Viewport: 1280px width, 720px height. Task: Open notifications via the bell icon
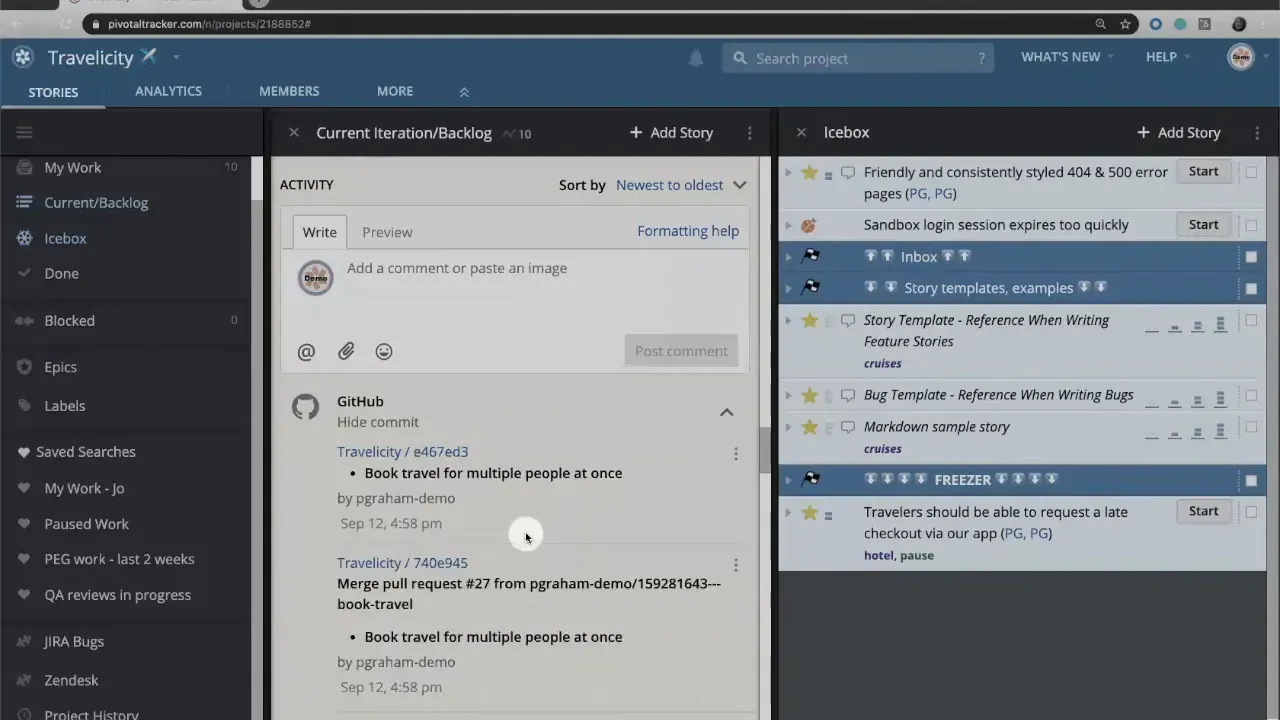click(696, 58)
